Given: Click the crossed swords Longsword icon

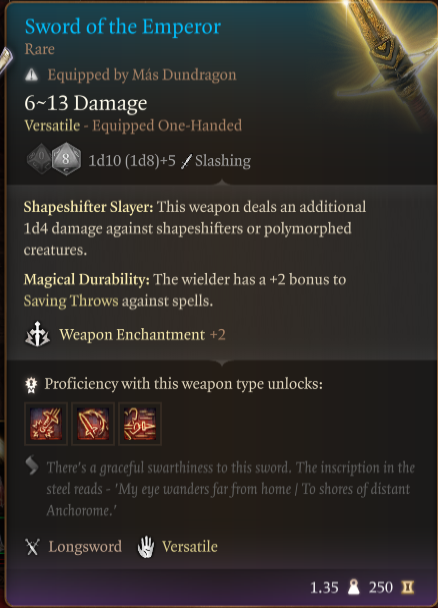Looking at the screenshot, I should pos(33,547).
